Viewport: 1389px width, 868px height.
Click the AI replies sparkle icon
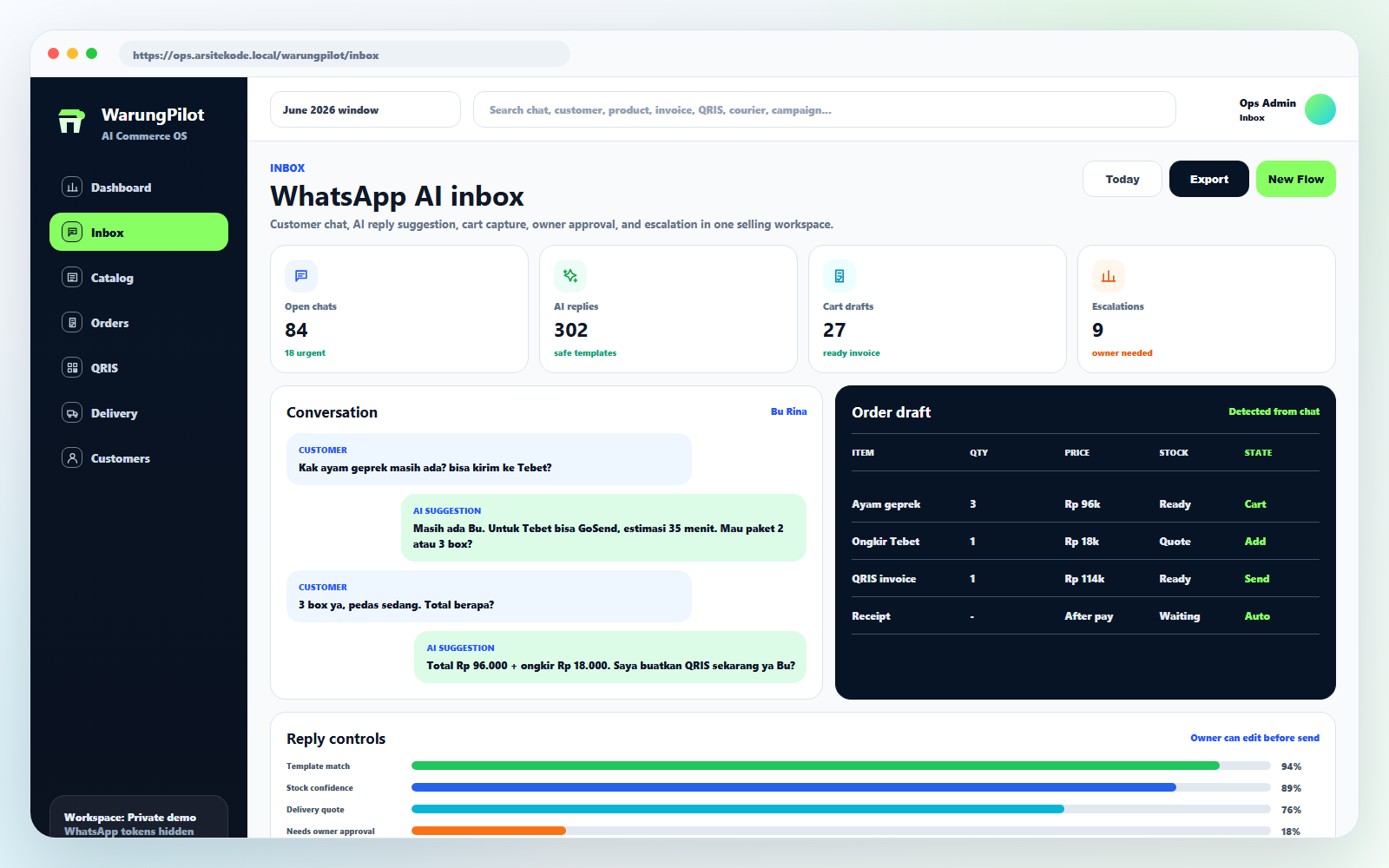coord(570,276)
